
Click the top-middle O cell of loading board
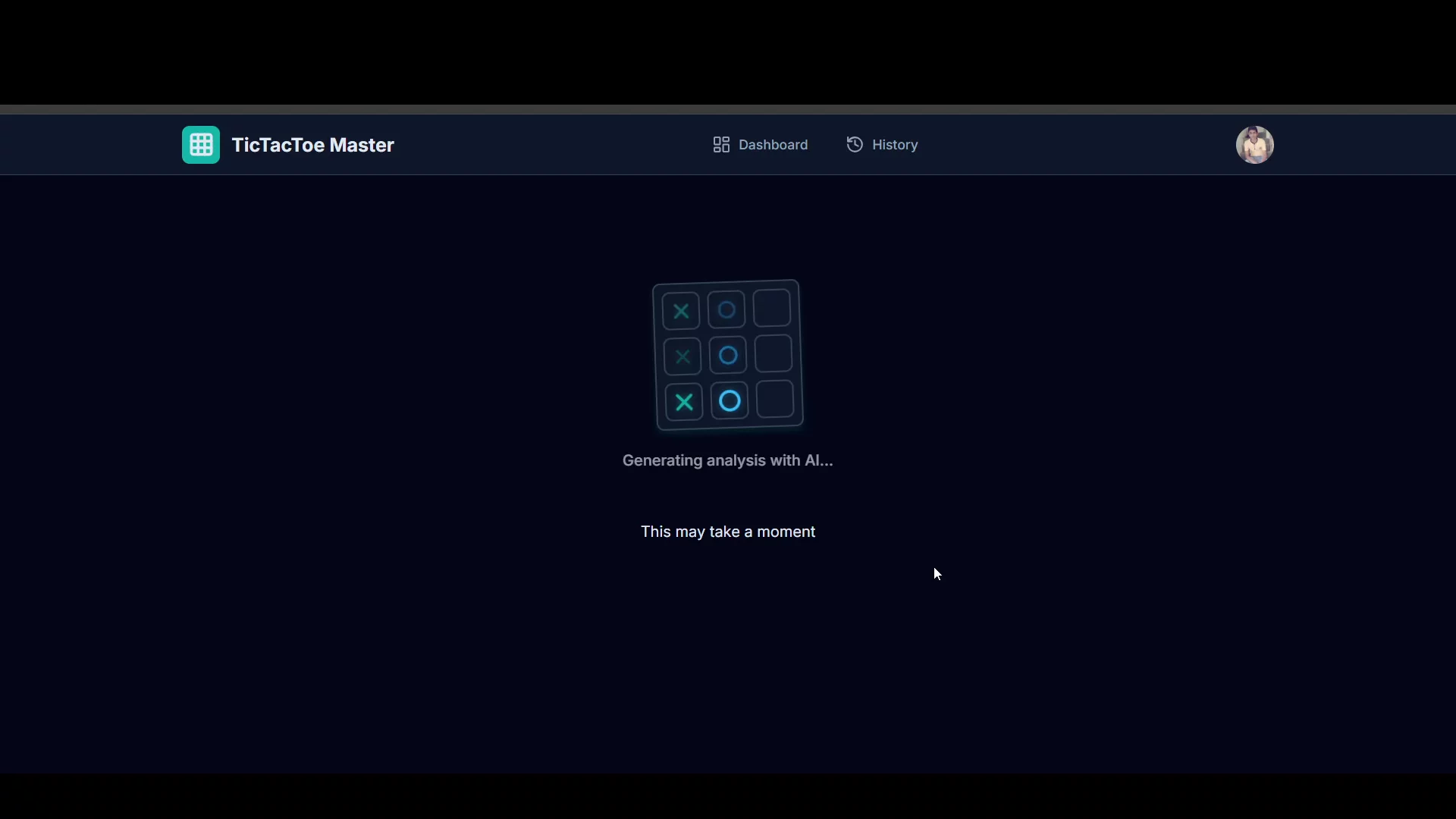[x=726, y=309]
